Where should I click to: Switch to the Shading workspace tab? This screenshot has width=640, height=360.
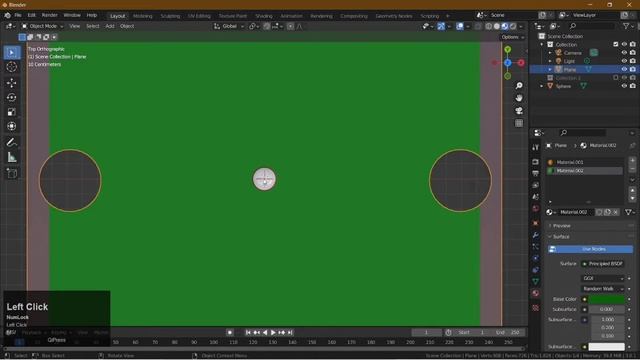264,16
